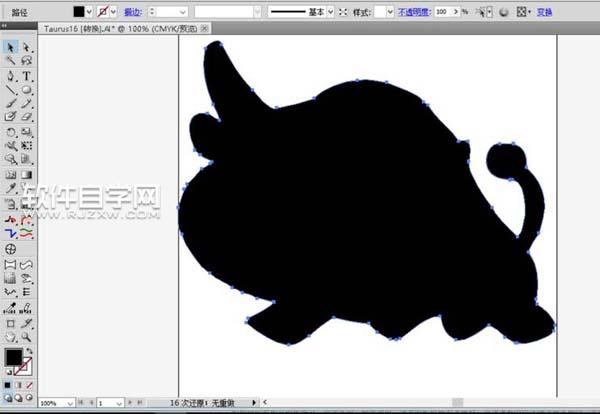Click the crosshair circle plugin tool
The image size is (600, 414).
tap(10, 249)
